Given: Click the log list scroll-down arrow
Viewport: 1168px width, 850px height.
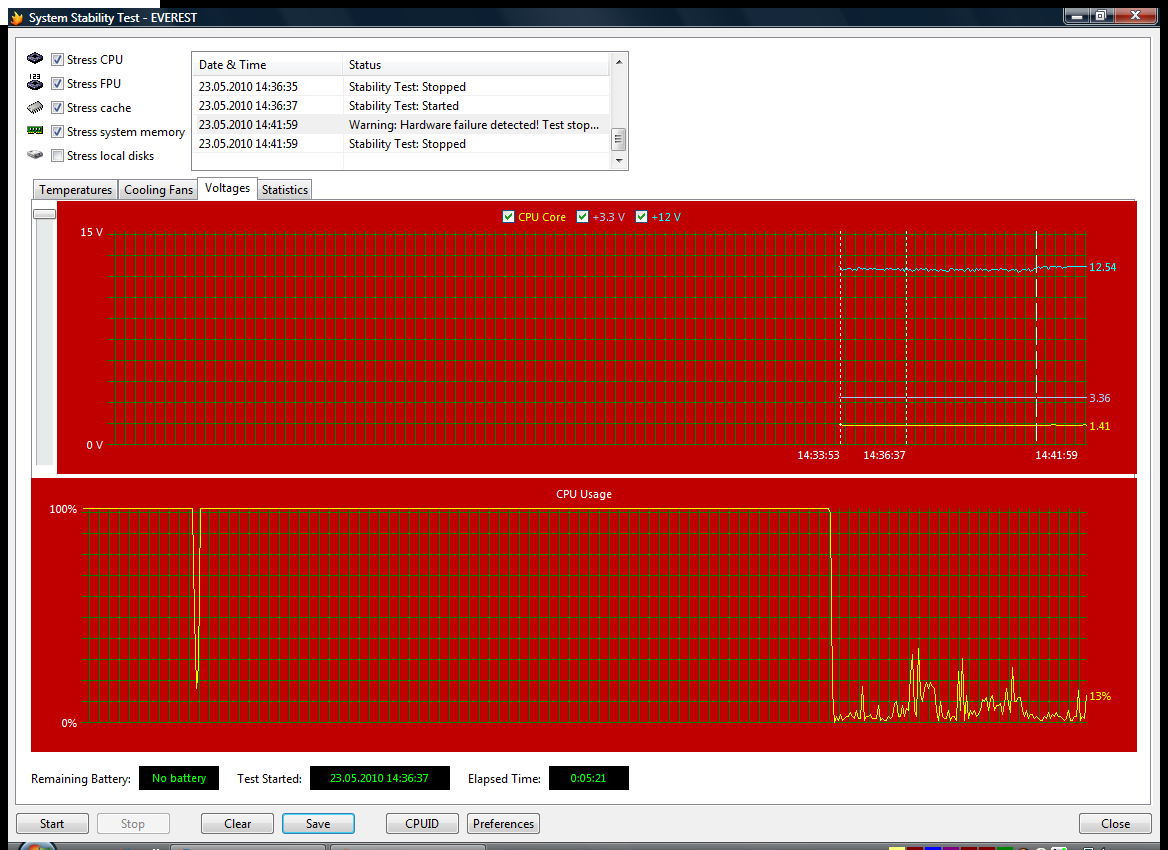Looking at the screenshot, I should [x=618, y=160].
